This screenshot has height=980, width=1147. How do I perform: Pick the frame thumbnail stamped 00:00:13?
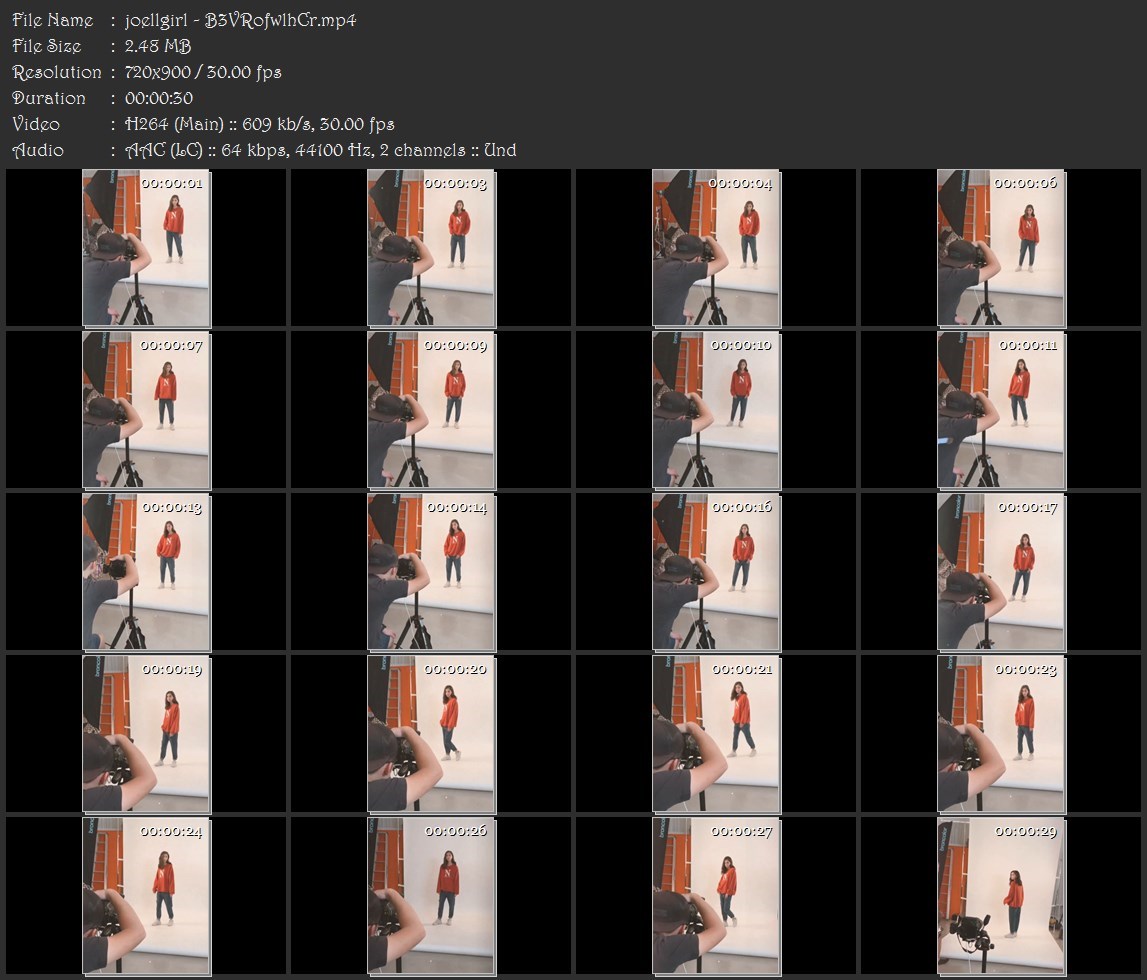(x=146, y=572)
